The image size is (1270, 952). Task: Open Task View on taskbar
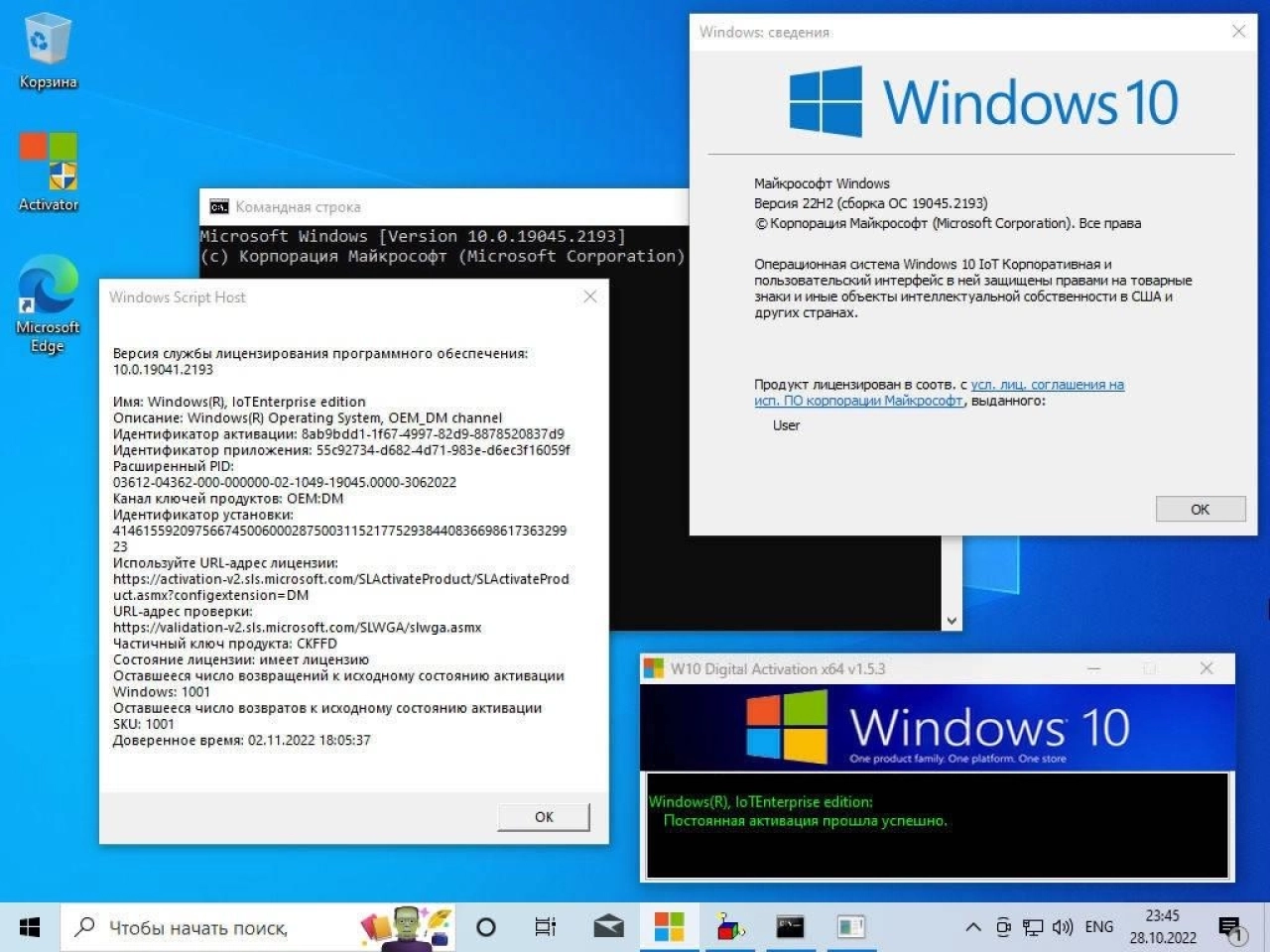pyautogui.click(x=546, y=927)
